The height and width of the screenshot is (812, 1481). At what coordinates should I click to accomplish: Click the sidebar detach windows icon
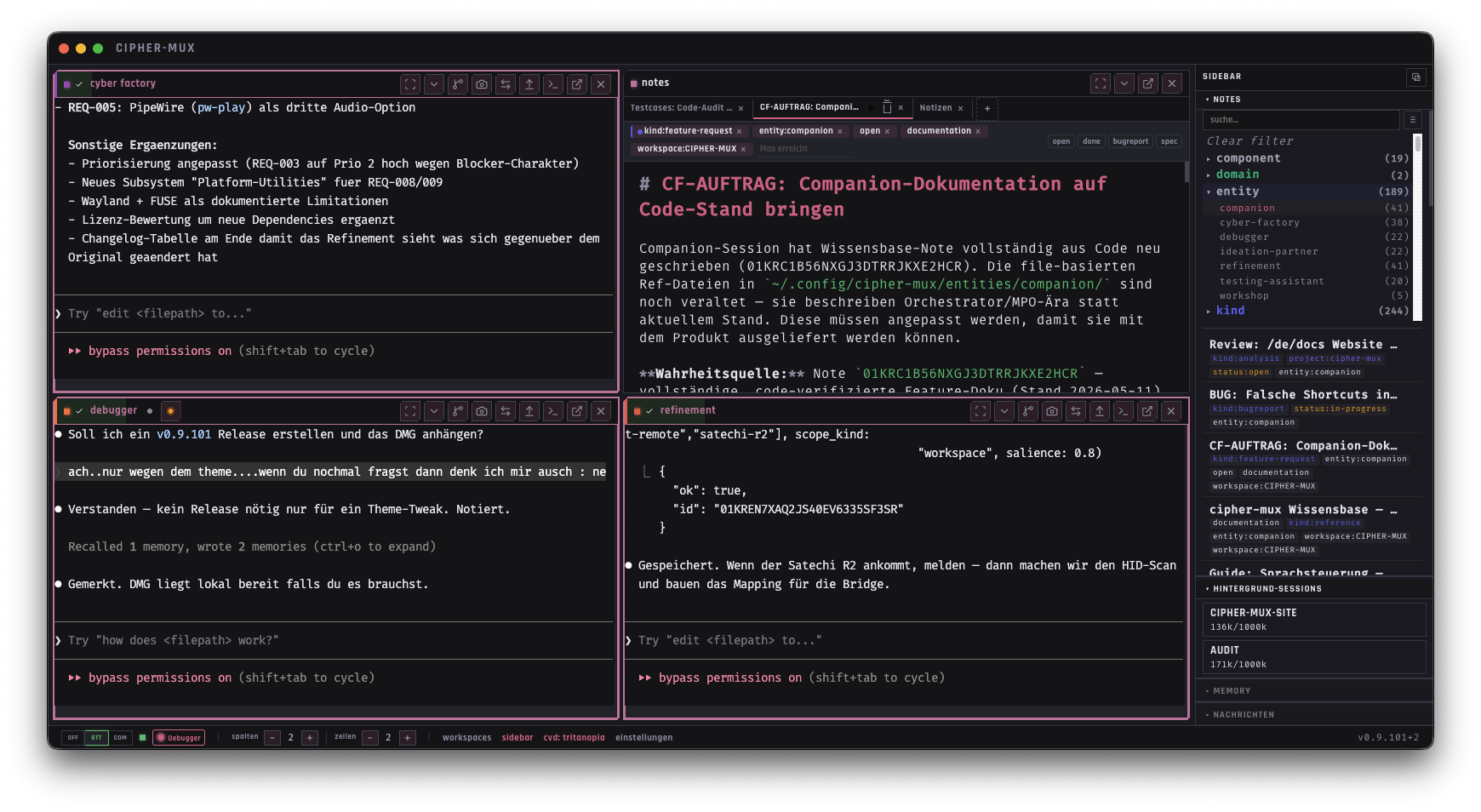coord(1416,77)
